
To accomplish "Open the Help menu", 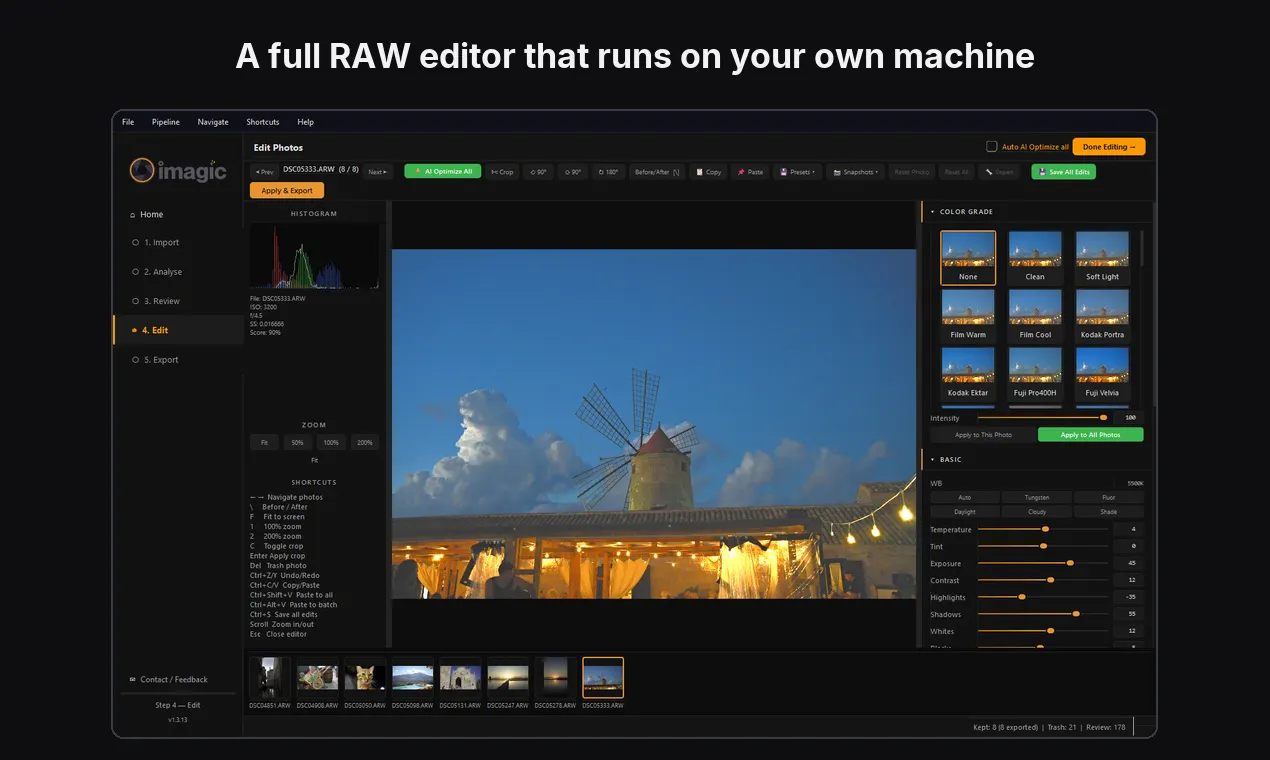I will coord(306,122).
